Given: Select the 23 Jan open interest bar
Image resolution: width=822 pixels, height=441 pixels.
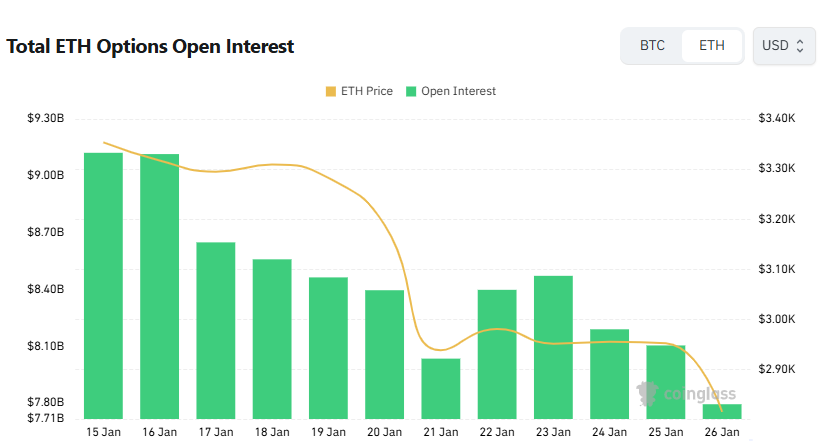Looking at the screenshot, I should pos(553,347).
